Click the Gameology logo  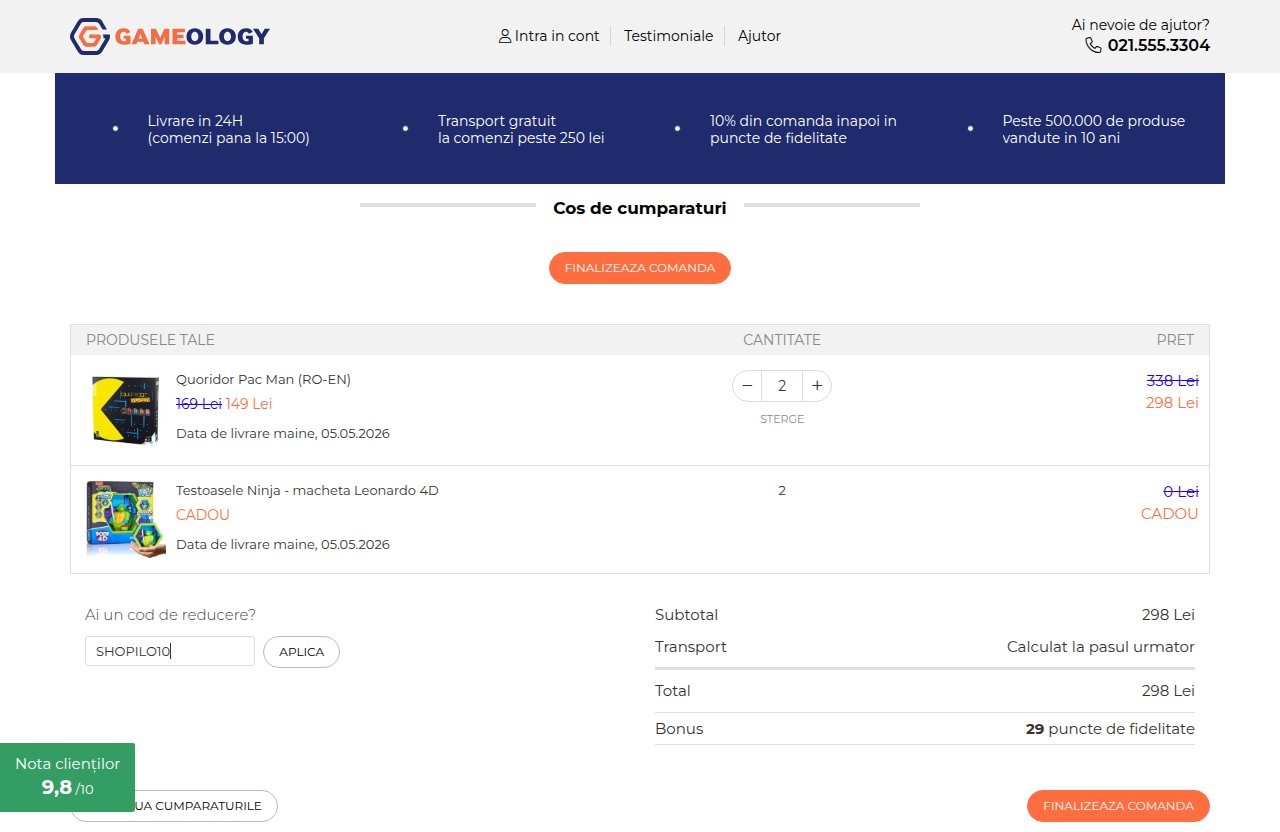click(x=170, y=36)
